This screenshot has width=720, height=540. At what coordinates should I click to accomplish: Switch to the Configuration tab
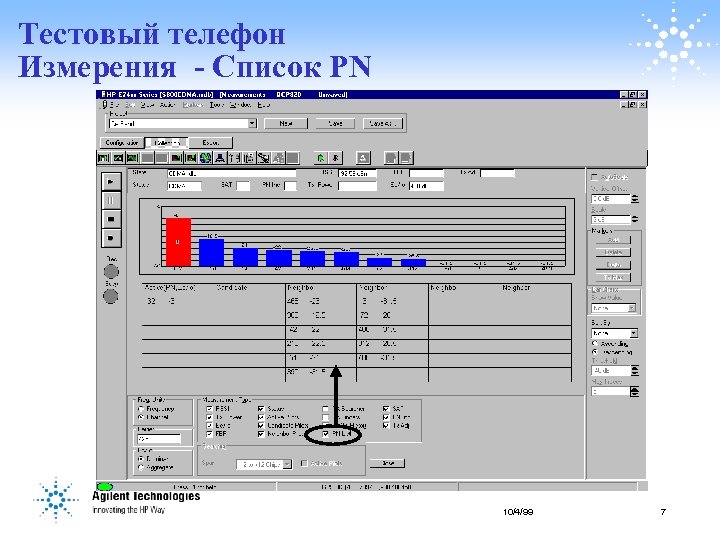coord(122,143)
